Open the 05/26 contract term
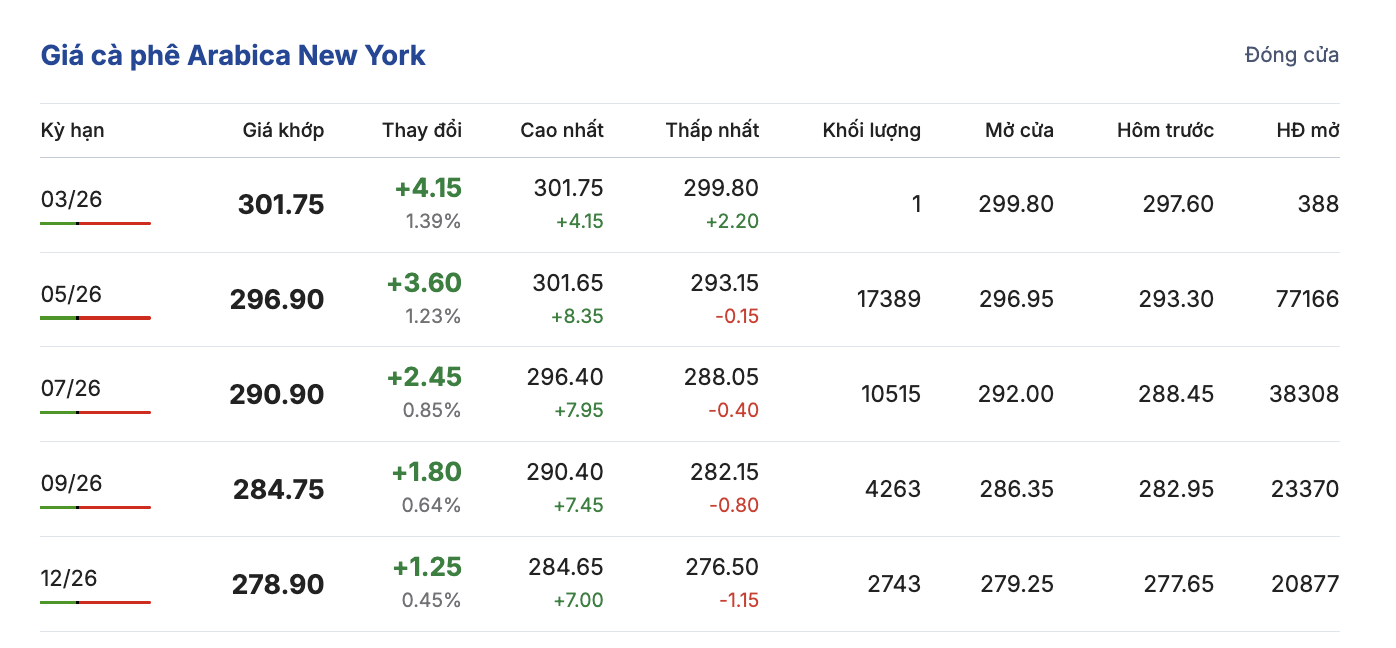The image size is (1396, 648). click(x=71, y=294)
